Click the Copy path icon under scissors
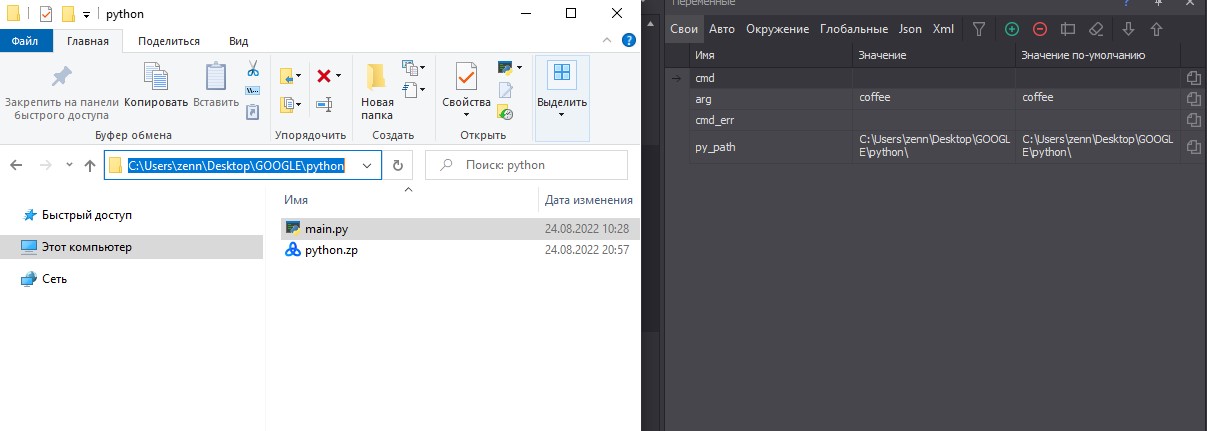 pyautogui.click(x=253, y=90)
